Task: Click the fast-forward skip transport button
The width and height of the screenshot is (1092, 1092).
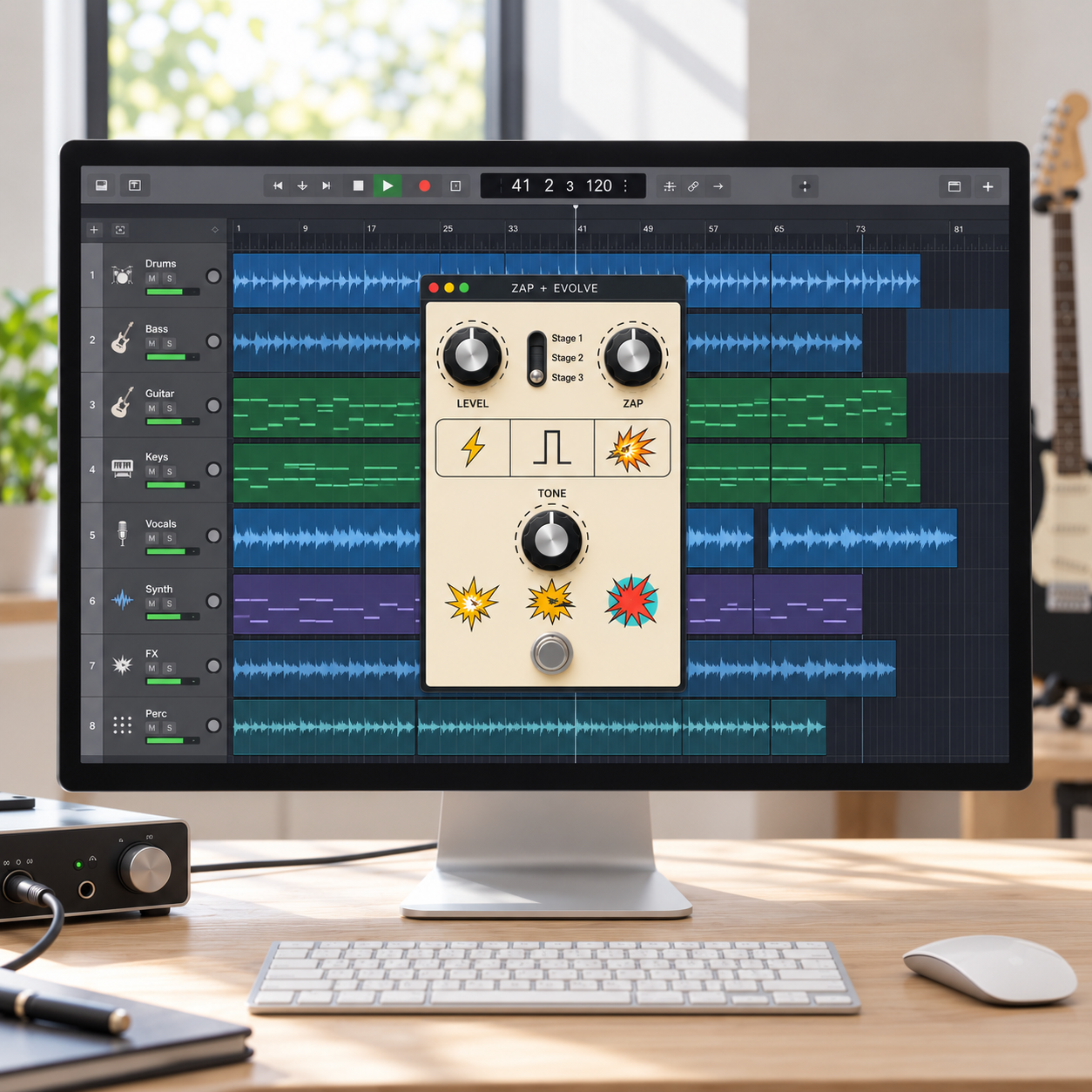Action: (x=327, y=185)
